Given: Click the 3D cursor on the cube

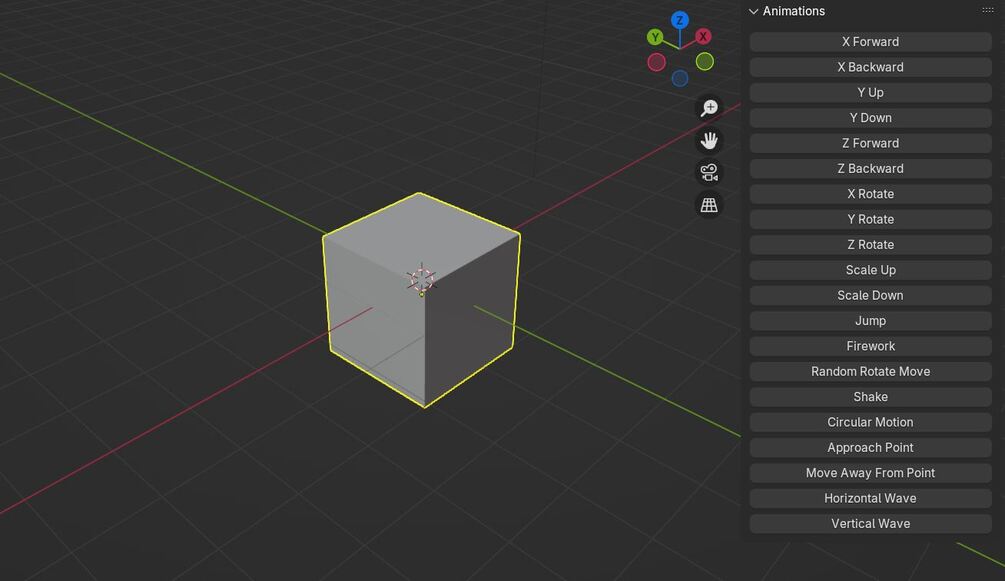Looking at the screenshot, I should point(421,280).
